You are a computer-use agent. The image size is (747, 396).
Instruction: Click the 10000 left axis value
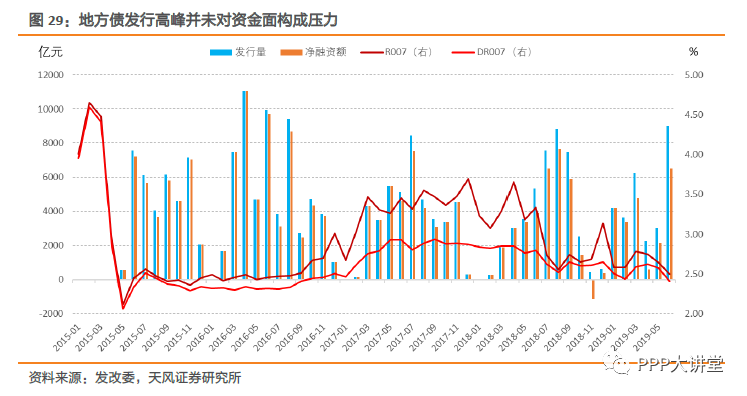50,109
